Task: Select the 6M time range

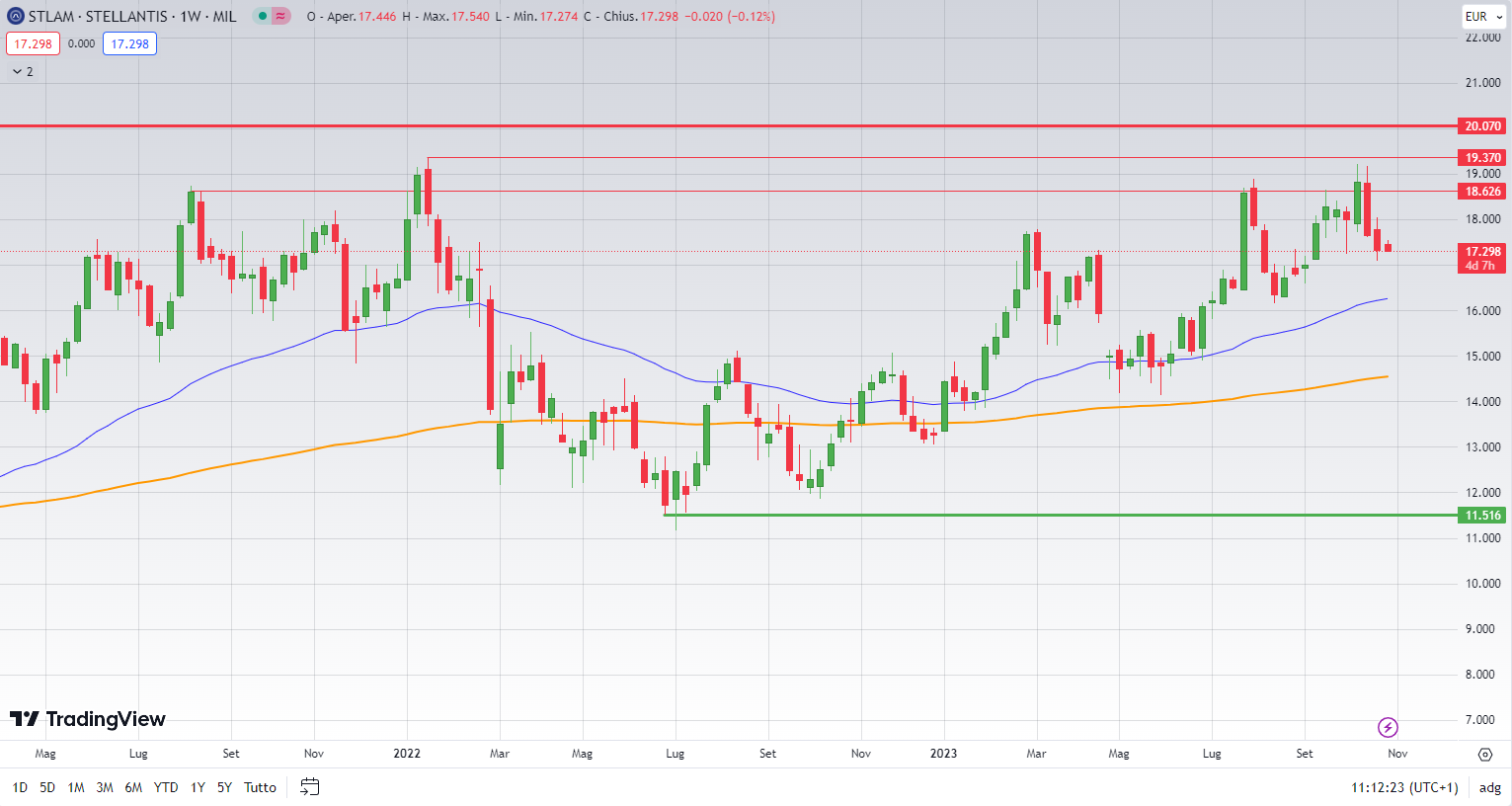Action: tap(133, 787)
